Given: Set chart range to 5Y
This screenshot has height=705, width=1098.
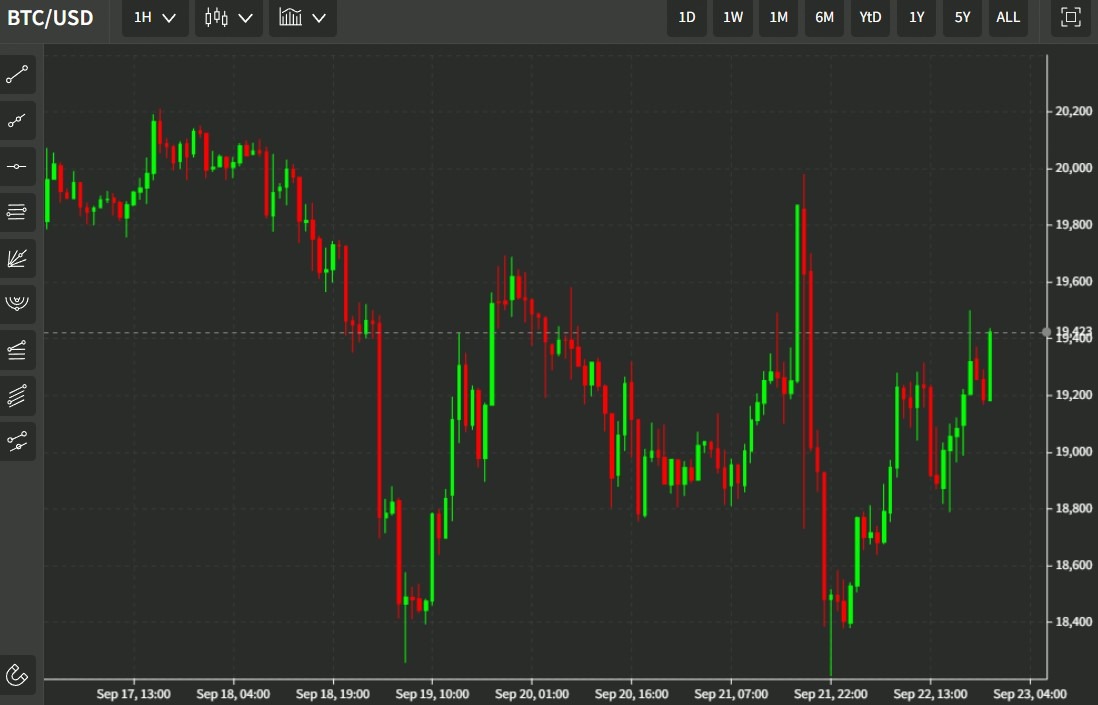Looking at the screenshot, I should click(x=962, y=18).
